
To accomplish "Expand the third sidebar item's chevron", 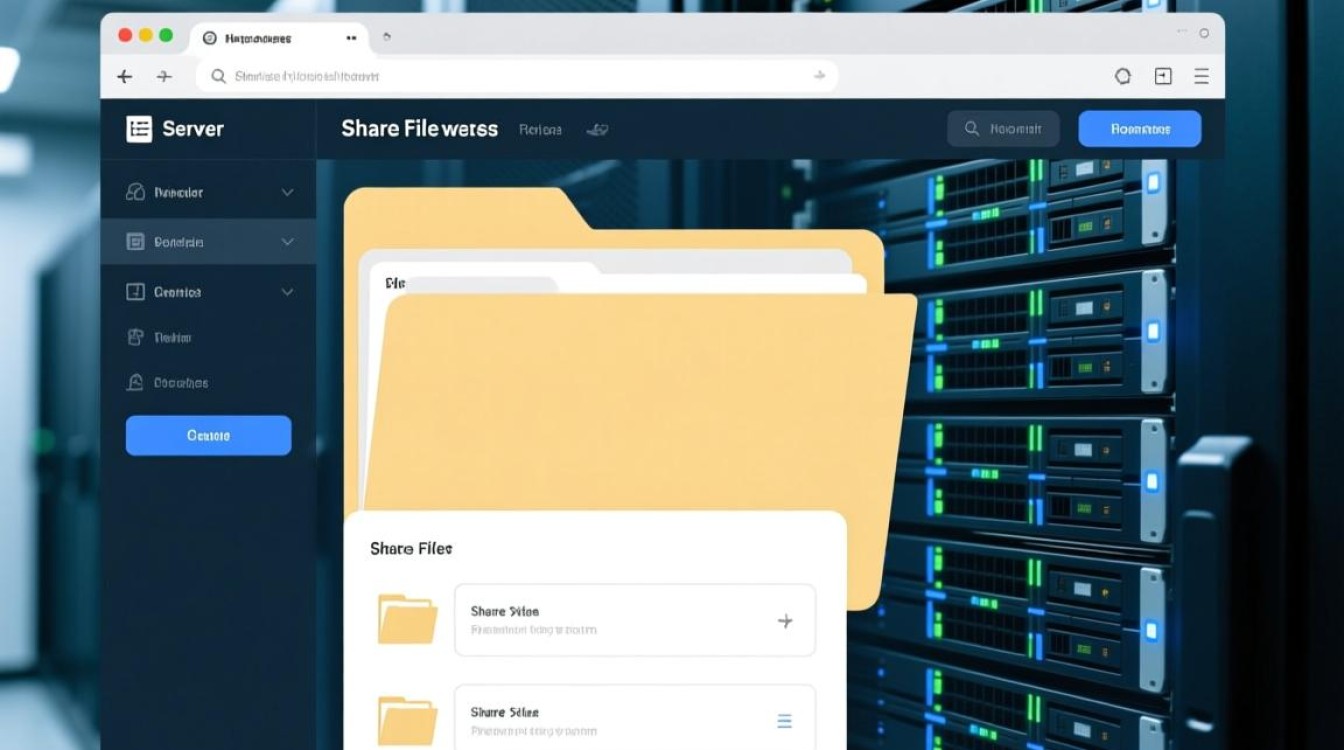I will [287, 292].
